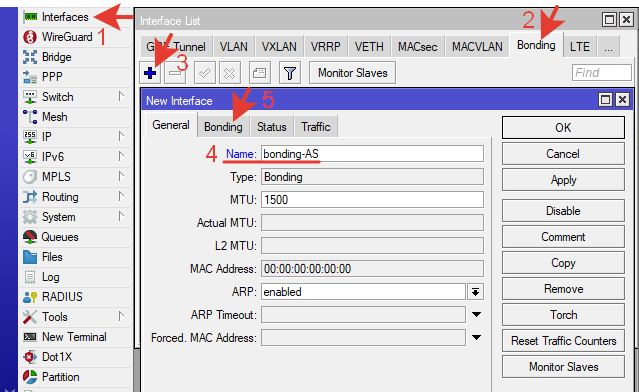
Task: Click the Find search box
Action: (x=602, y=73)
